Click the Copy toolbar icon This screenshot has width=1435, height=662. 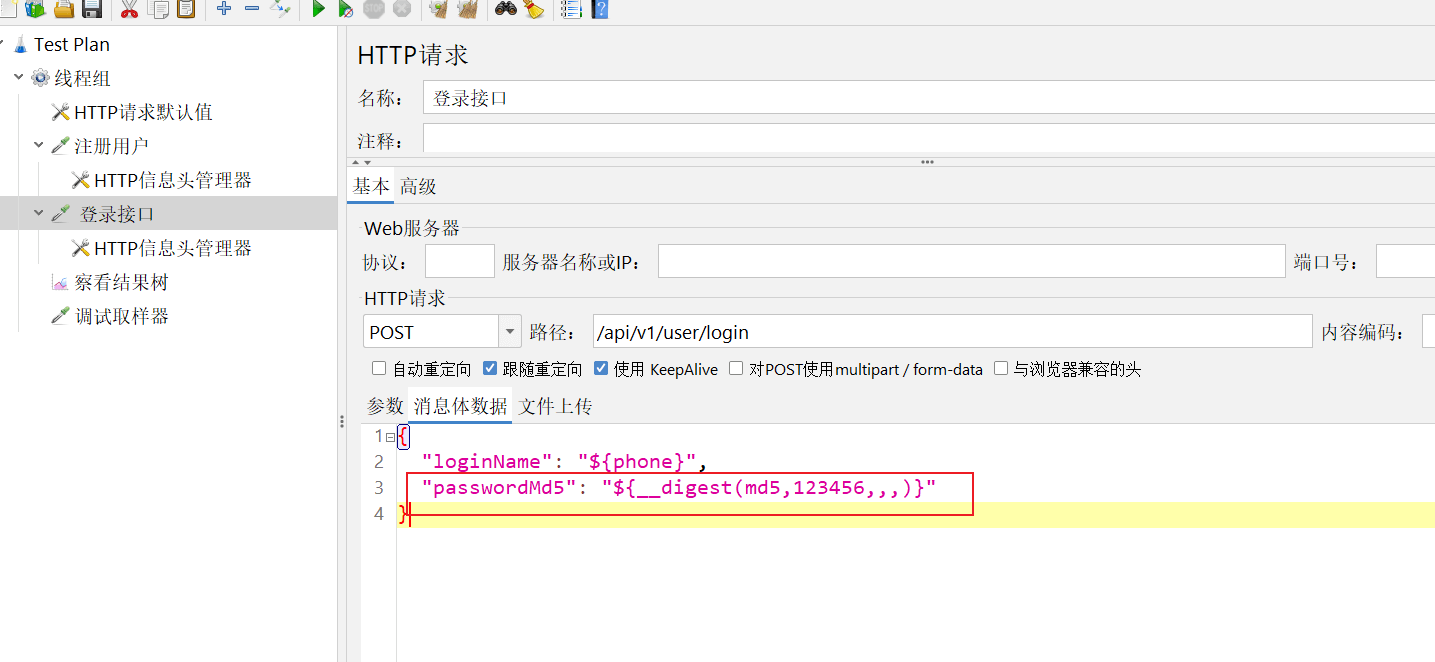(158, 9)
